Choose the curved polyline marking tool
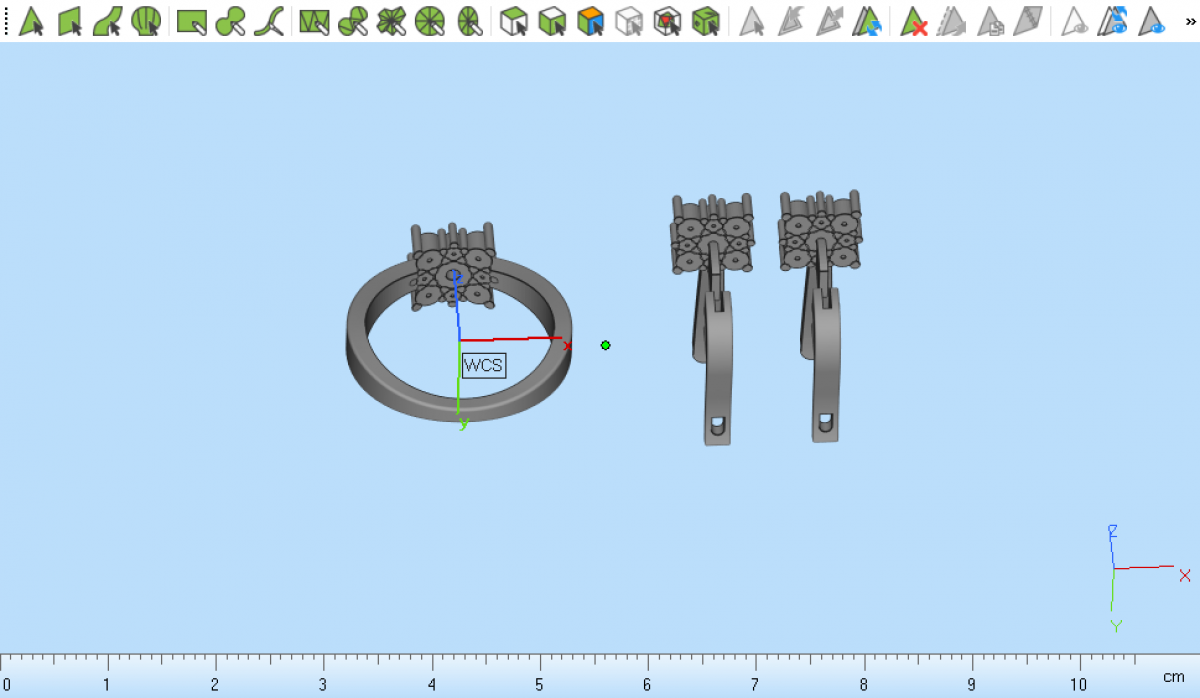1200x698 pixels. point(268,21)
